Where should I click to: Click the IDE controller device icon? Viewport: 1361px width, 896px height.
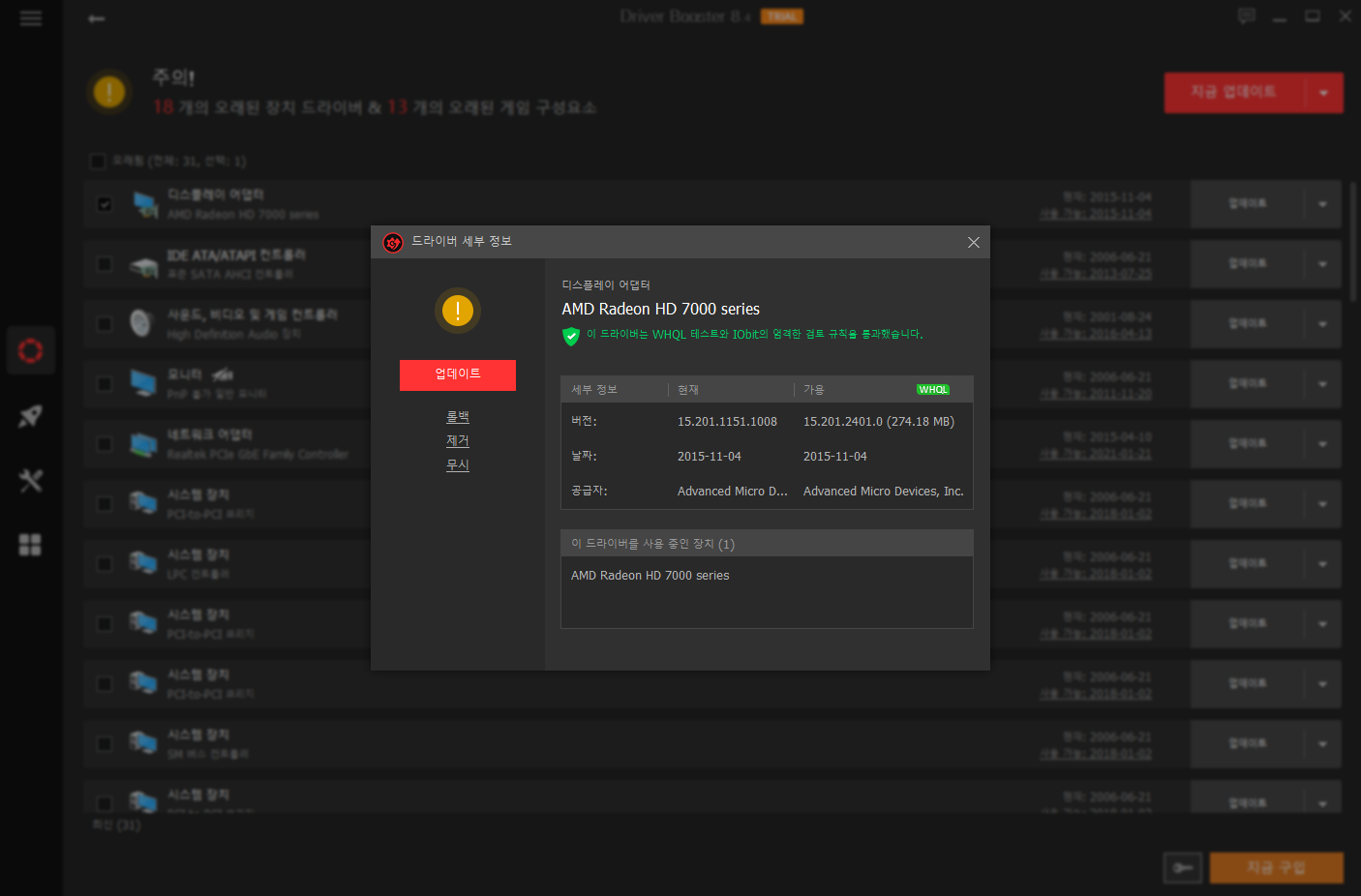[x=144, y=265]
